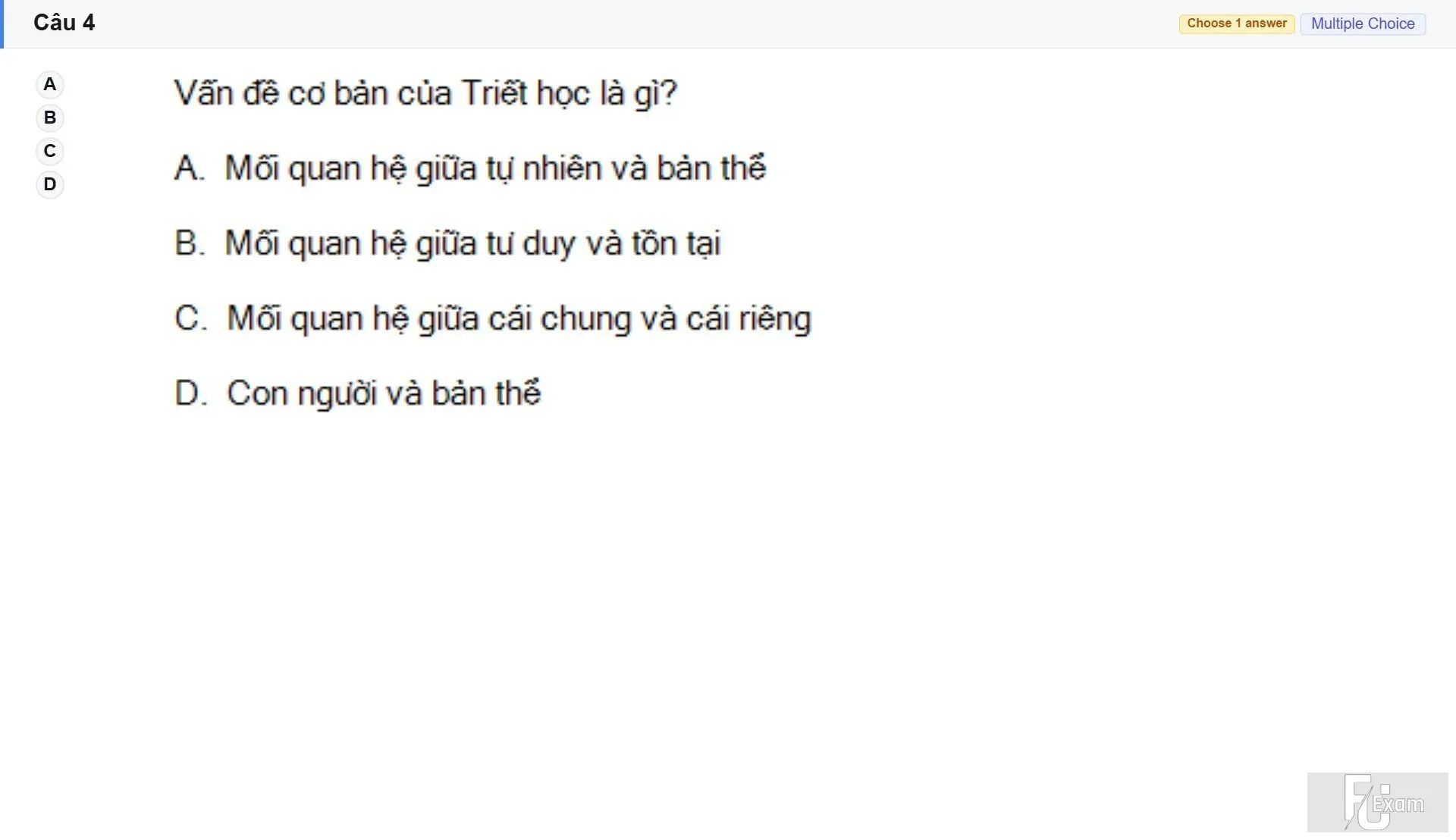Click the 'B.' letter before second answer text
This screenshot has width=1456, height=840.
pyautogui.click(x=190, y=243)
